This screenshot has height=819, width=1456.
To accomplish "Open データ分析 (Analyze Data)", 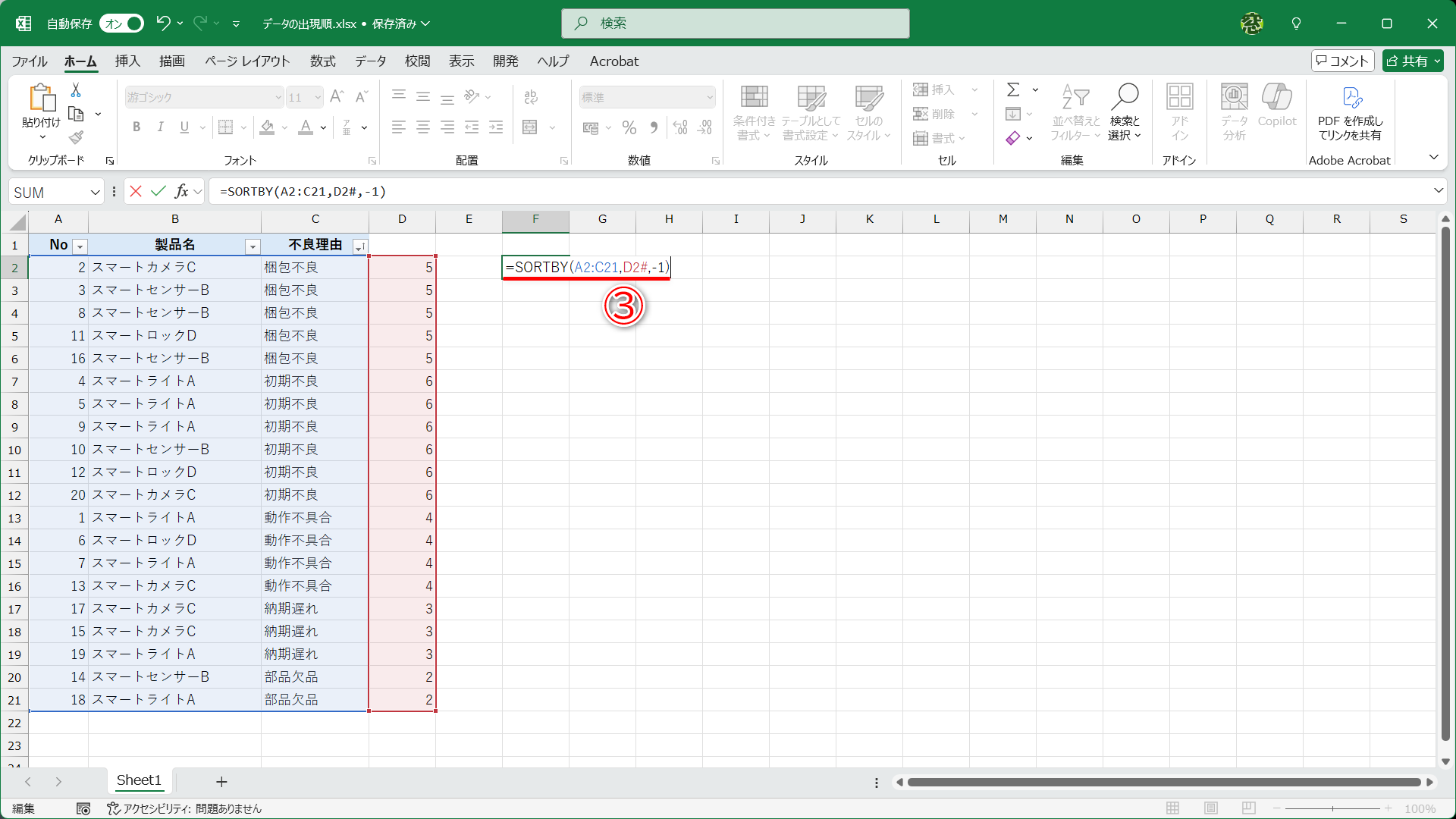I will [1234, 112].
